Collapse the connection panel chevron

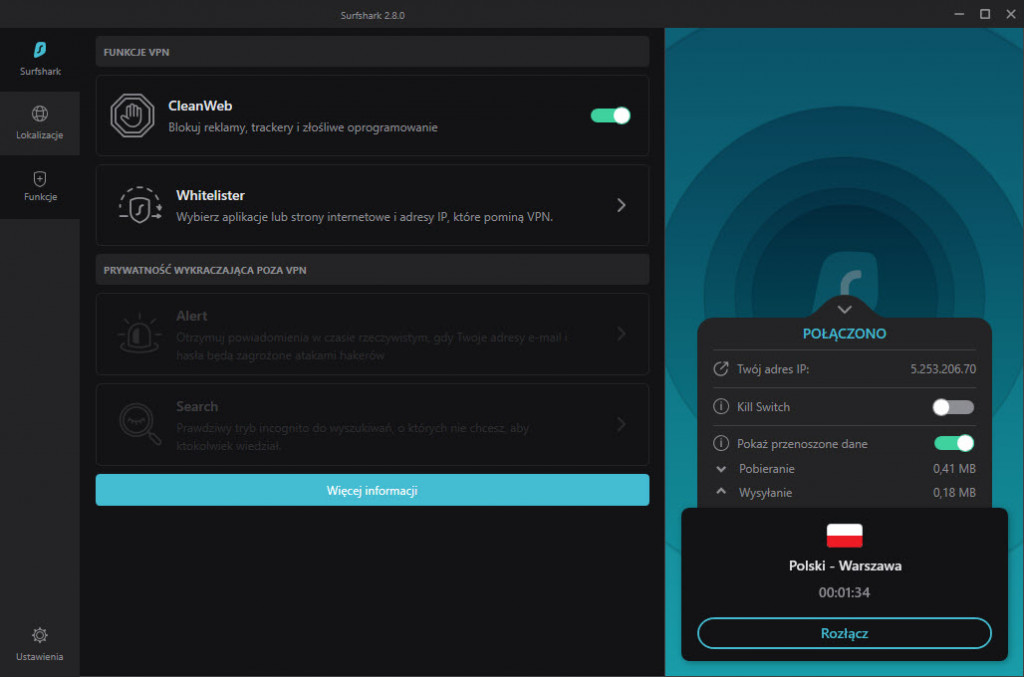click(x=844, y=309)
